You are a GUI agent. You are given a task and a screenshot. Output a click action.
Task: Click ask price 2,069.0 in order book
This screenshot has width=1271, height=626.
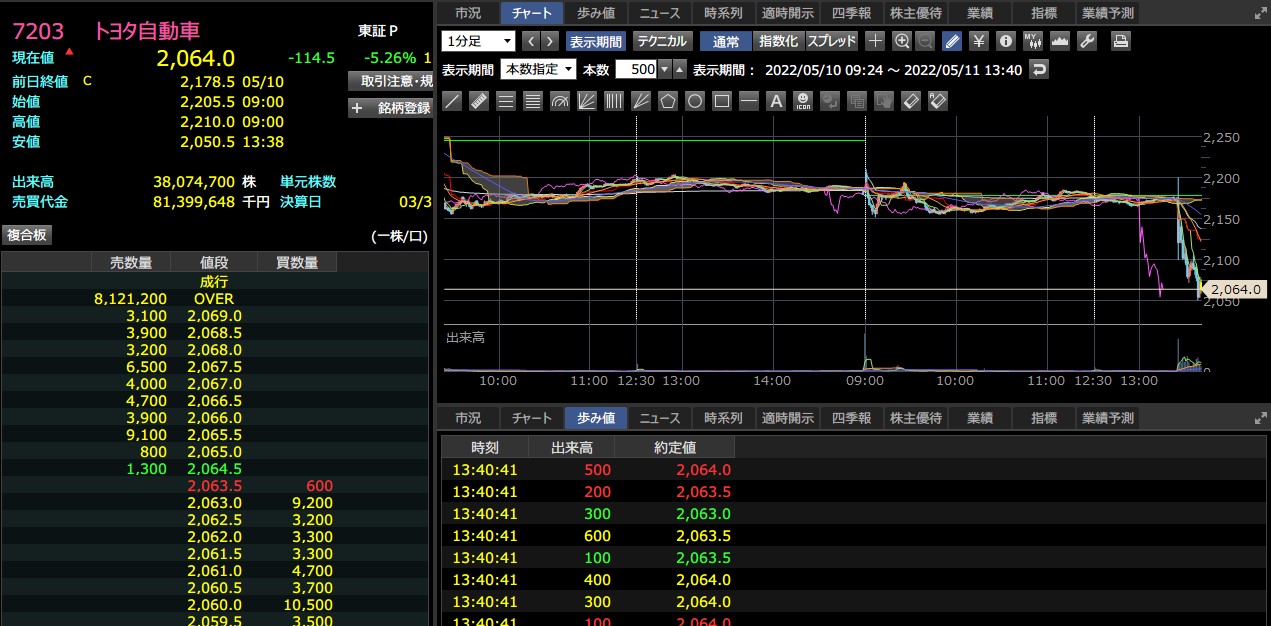click(214, 316)
